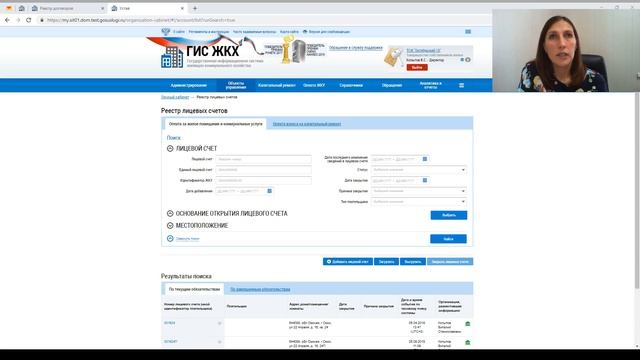This screenshot has width=640, height=360.
Task: Open Объекты управления menu
Action: pos(236,85)
